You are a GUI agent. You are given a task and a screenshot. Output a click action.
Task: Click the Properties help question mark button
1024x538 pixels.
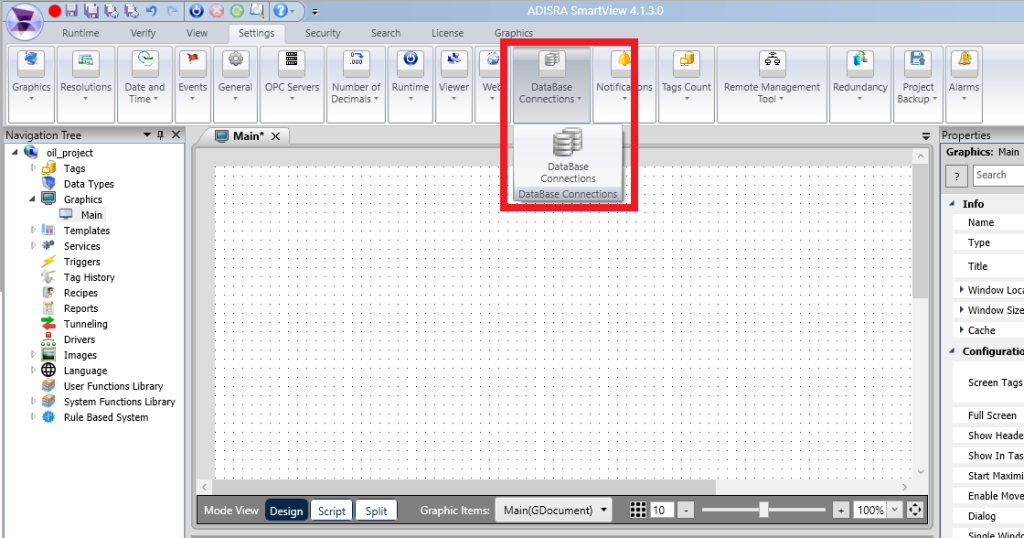[957, 176]
